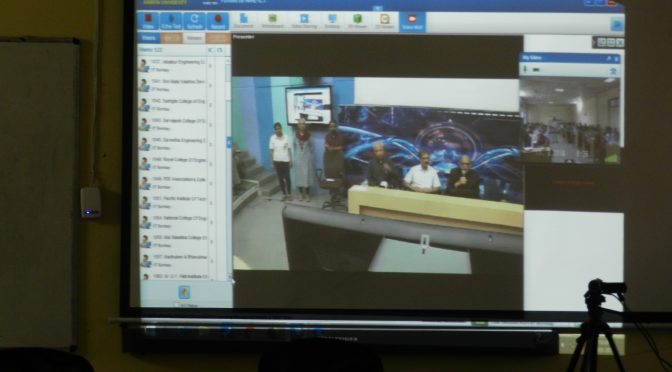
Task: Switch to the Users tab
Action: 148,38
